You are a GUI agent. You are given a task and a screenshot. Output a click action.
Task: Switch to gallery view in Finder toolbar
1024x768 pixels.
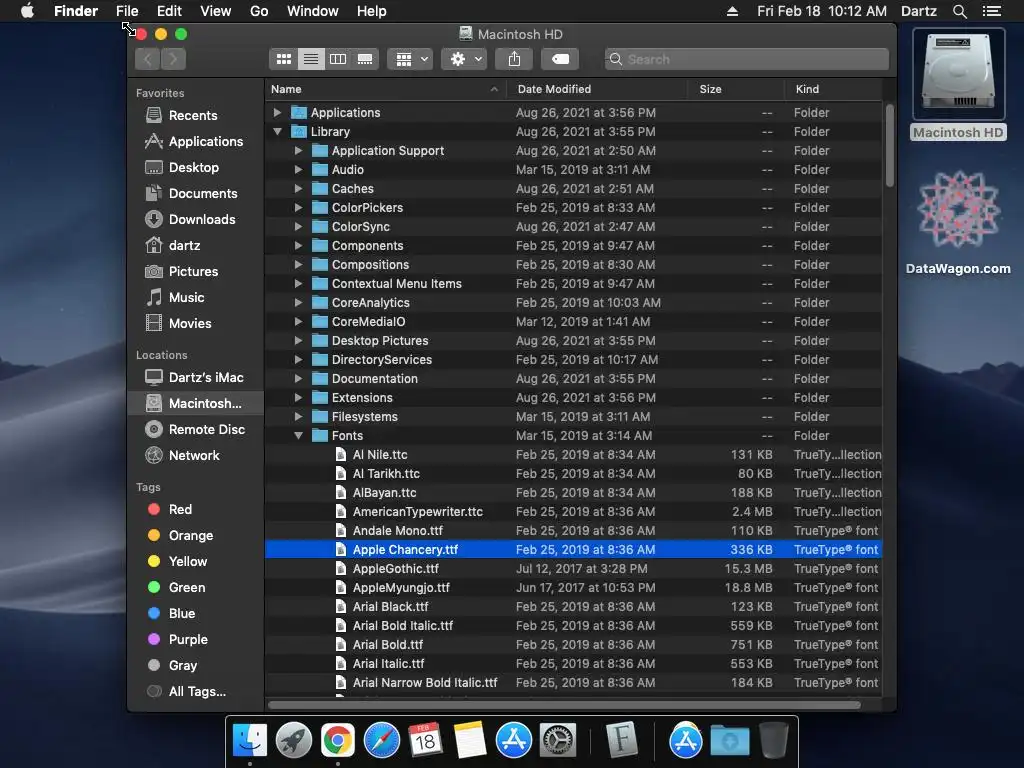tap(365, 59)
